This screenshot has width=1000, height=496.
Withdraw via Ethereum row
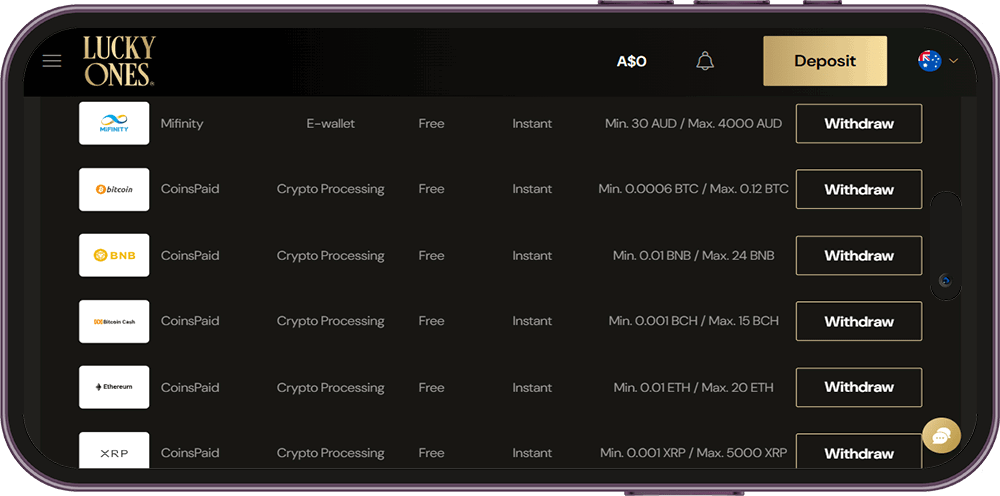(858, 387)
